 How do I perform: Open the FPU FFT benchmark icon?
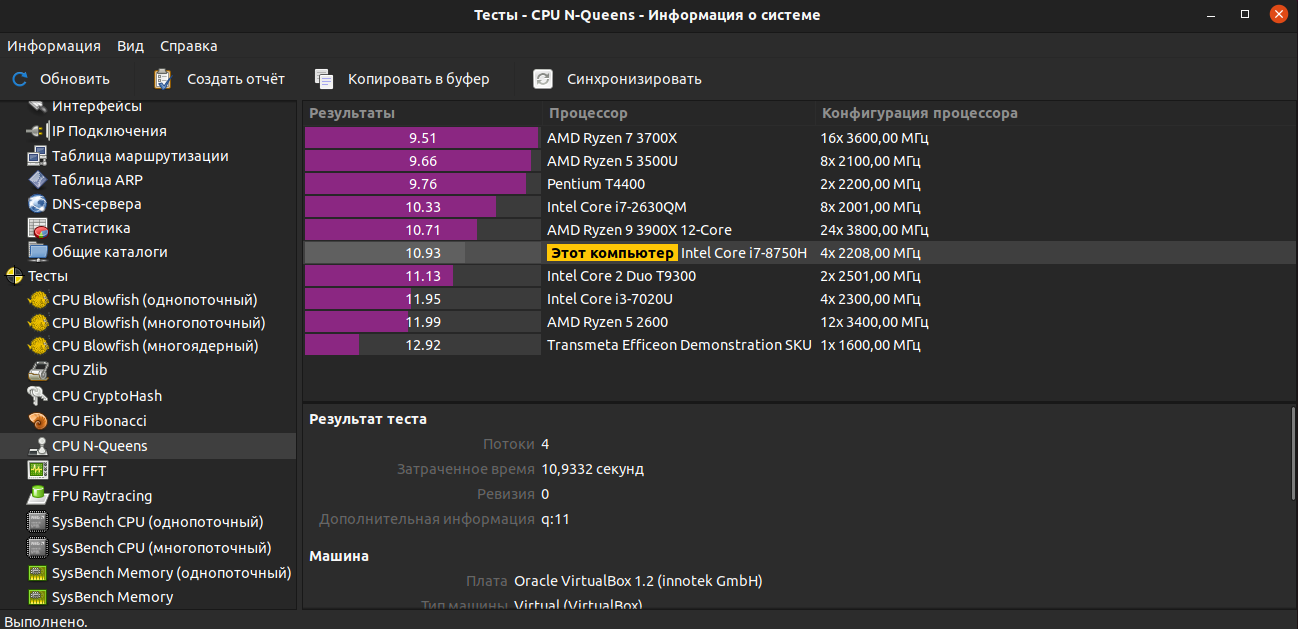click(x=37, y=471)
